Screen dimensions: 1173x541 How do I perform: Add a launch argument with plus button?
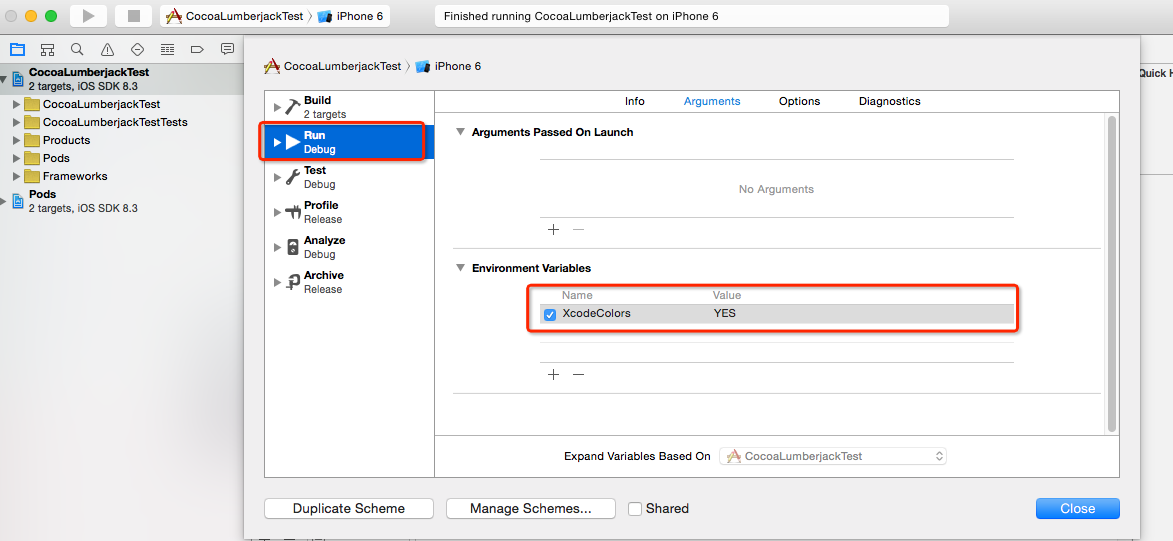[x=554, y=229]
